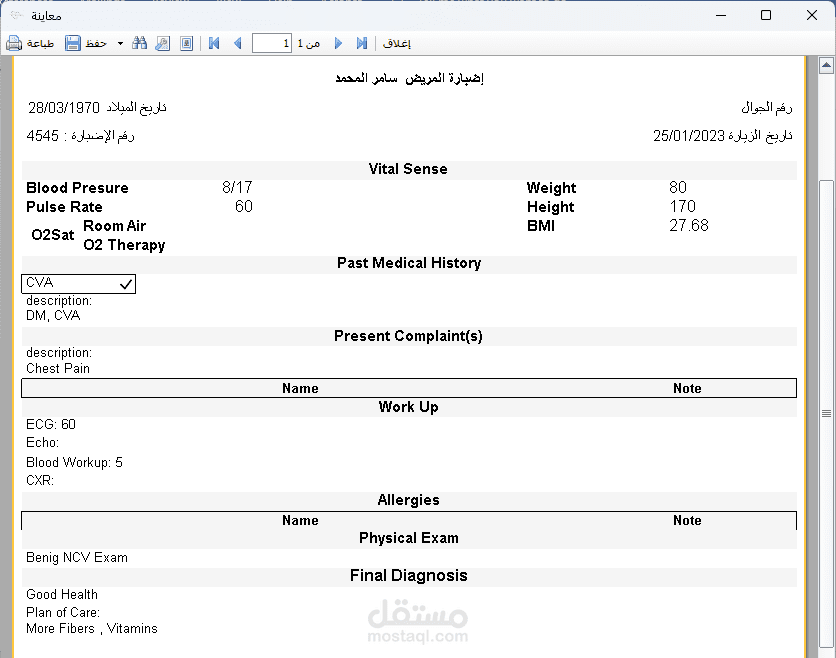Click the vertical scrollbar thumb

click(826, 413)
